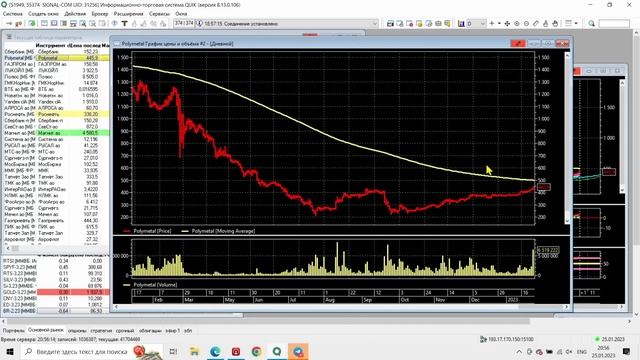The image size is (640, 360).
Task: Click the magnifier table search icon in the left toolbar
Action: [83, 24]
